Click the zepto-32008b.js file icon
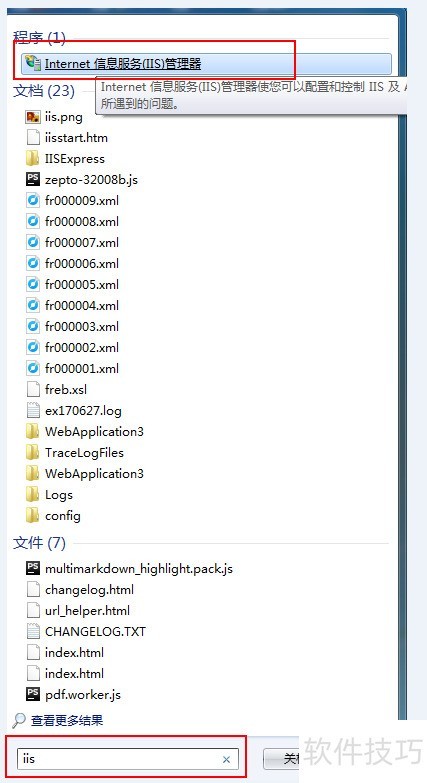This screenshot has height=783, width=427. (x=32, y=179)
